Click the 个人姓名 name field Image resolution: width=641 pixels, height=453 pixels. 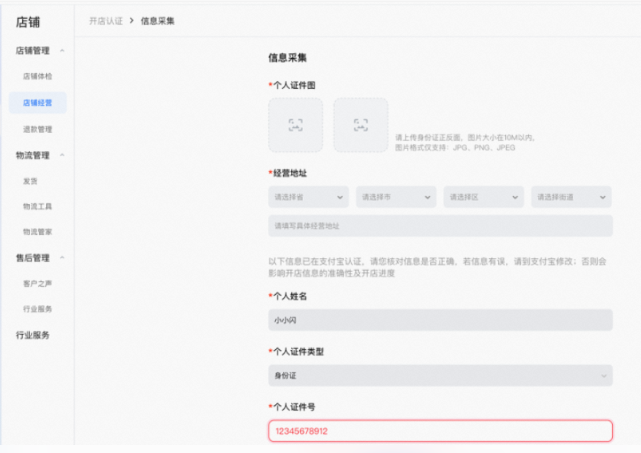[440, 320]
